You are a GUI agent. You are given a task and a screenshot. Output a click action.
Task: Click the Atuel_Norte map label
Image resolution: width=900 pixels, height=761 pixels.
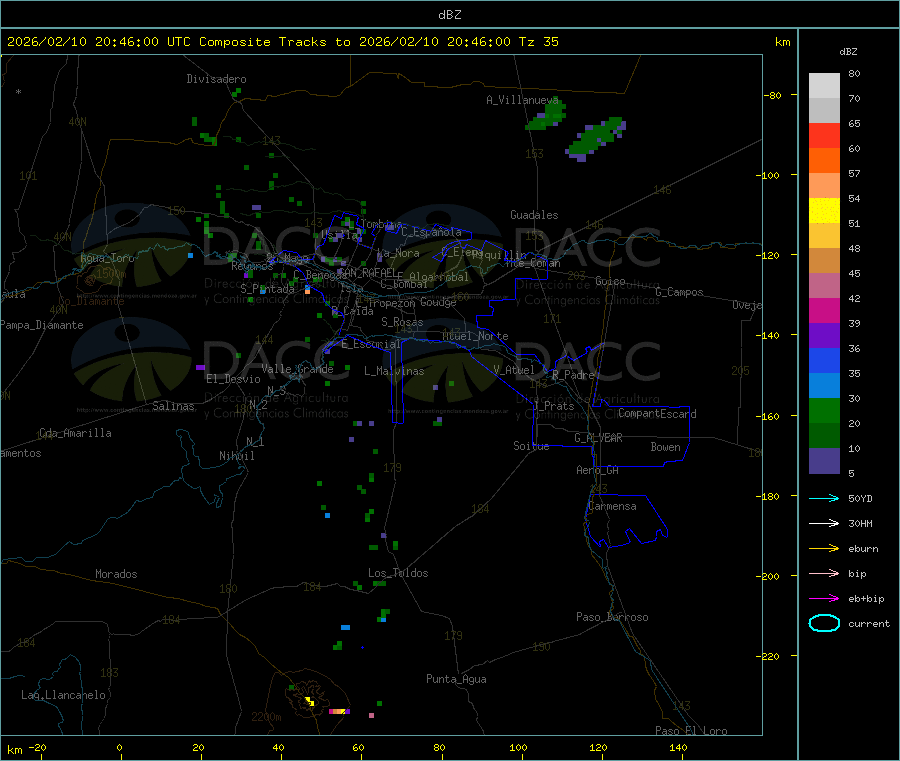tap(475, 336)
